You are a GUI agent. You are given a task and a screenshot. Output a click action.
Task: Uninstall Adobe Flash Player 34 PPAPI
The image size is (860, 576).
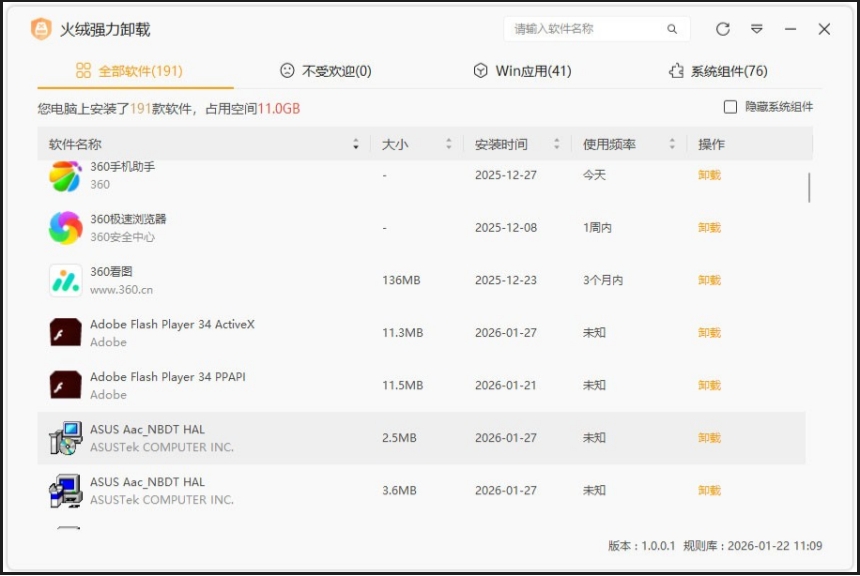tap(709, 386)
